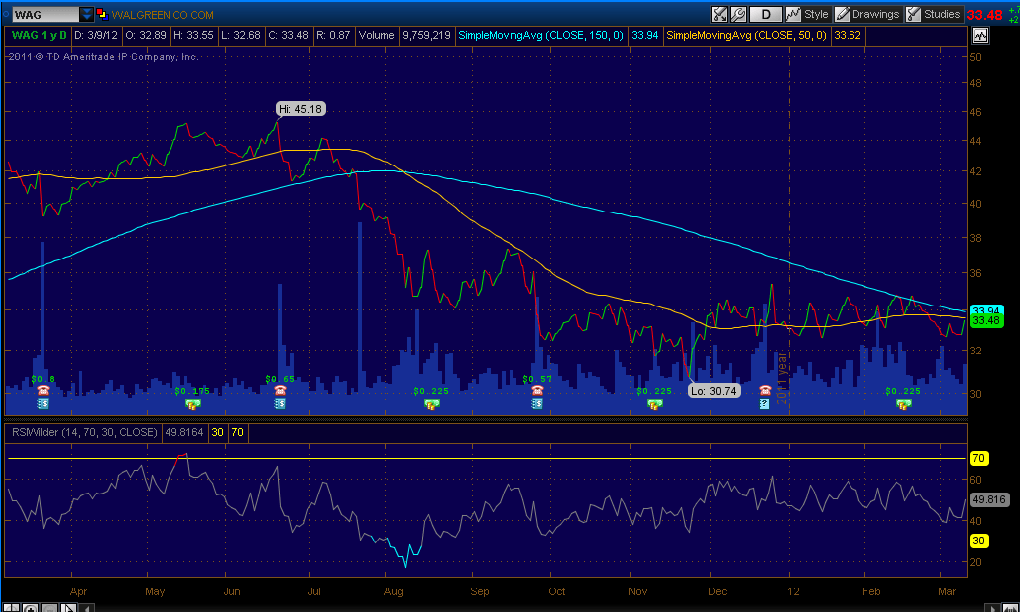Click the conference call icon under $0.57
The width and height of the screenshot is (1020, 612).
pyautogui.click(x=537, y=404)
